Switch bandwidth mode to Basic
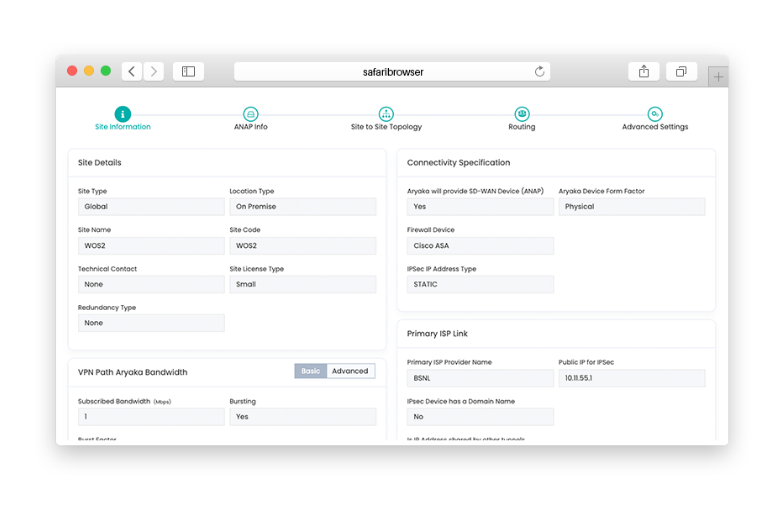 (311, 371)
